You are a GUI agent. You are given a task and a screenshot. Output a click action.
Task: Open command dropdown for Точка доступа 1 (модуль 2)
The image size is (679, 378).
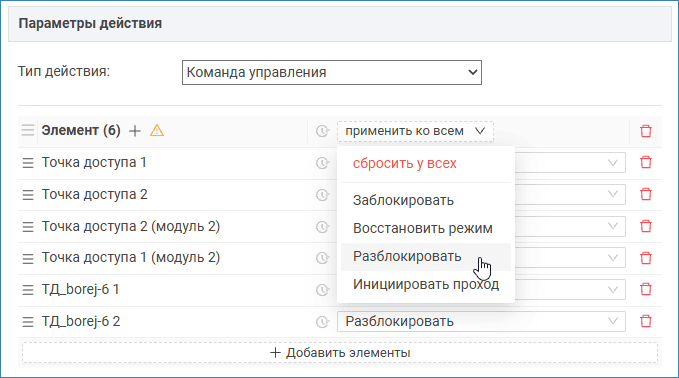[570, 258]
